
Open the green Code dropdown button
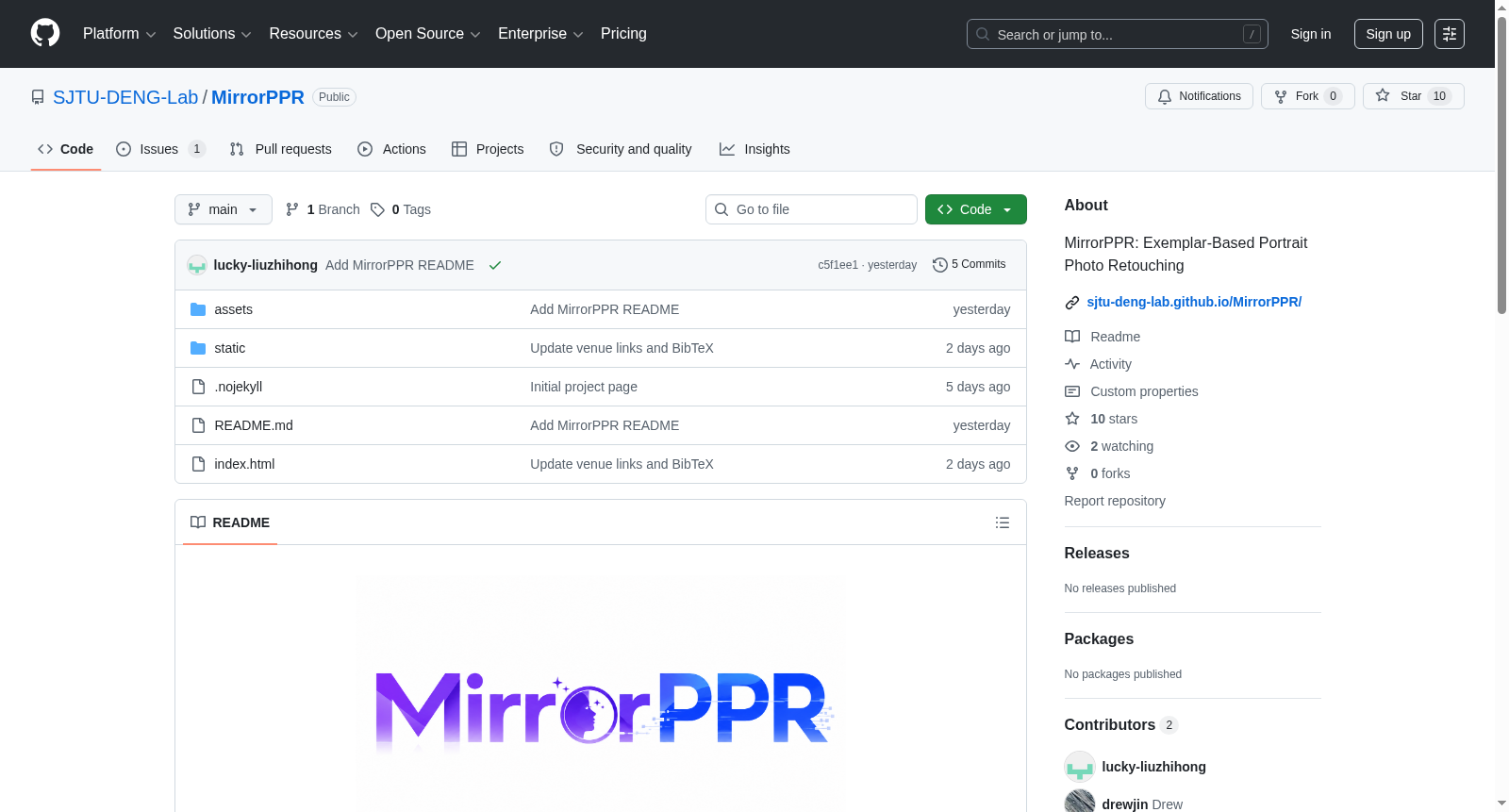[x=976, y=209]
